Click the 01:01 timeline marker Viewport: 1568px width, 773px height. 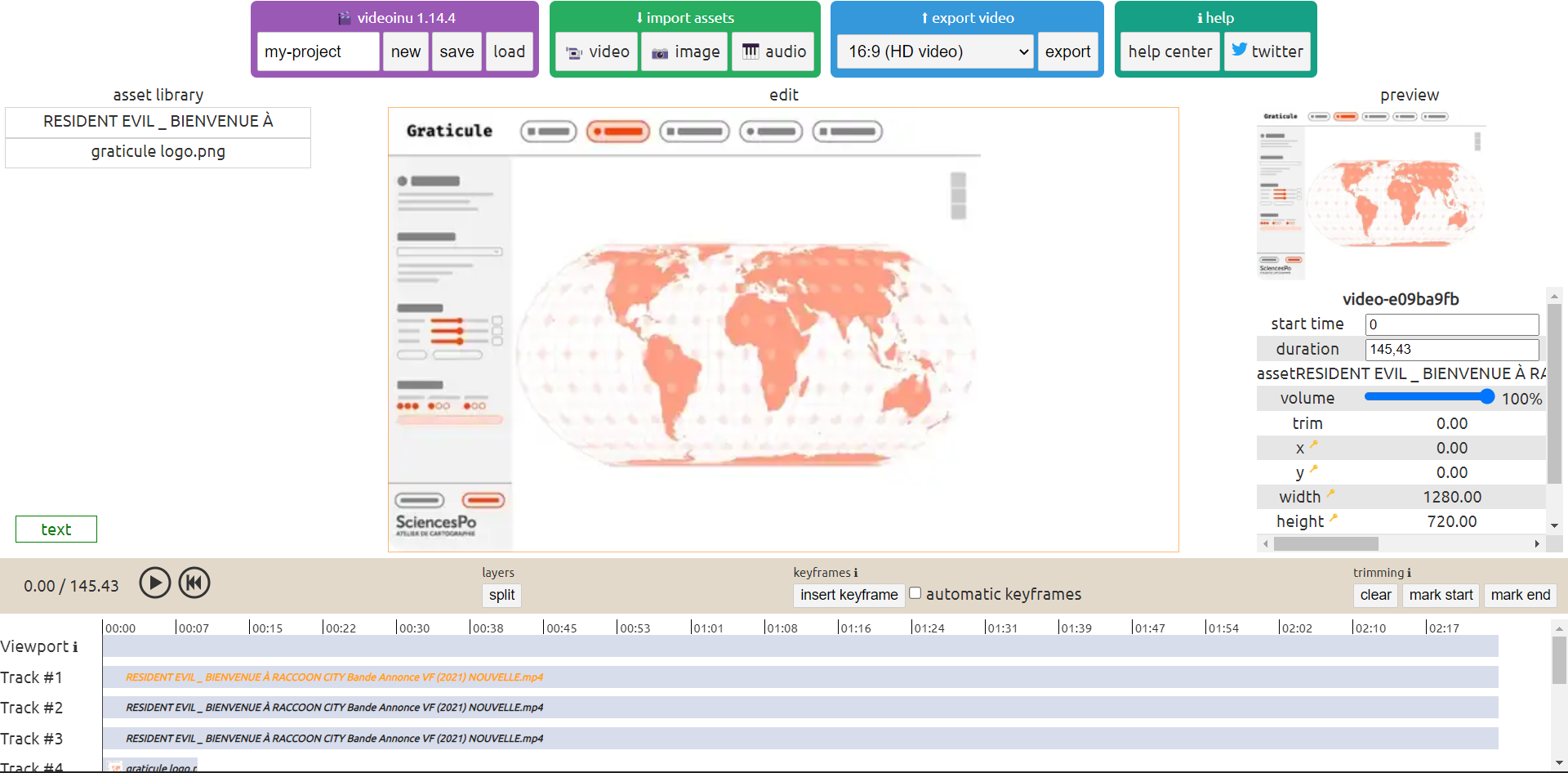(x=707, y=628)
